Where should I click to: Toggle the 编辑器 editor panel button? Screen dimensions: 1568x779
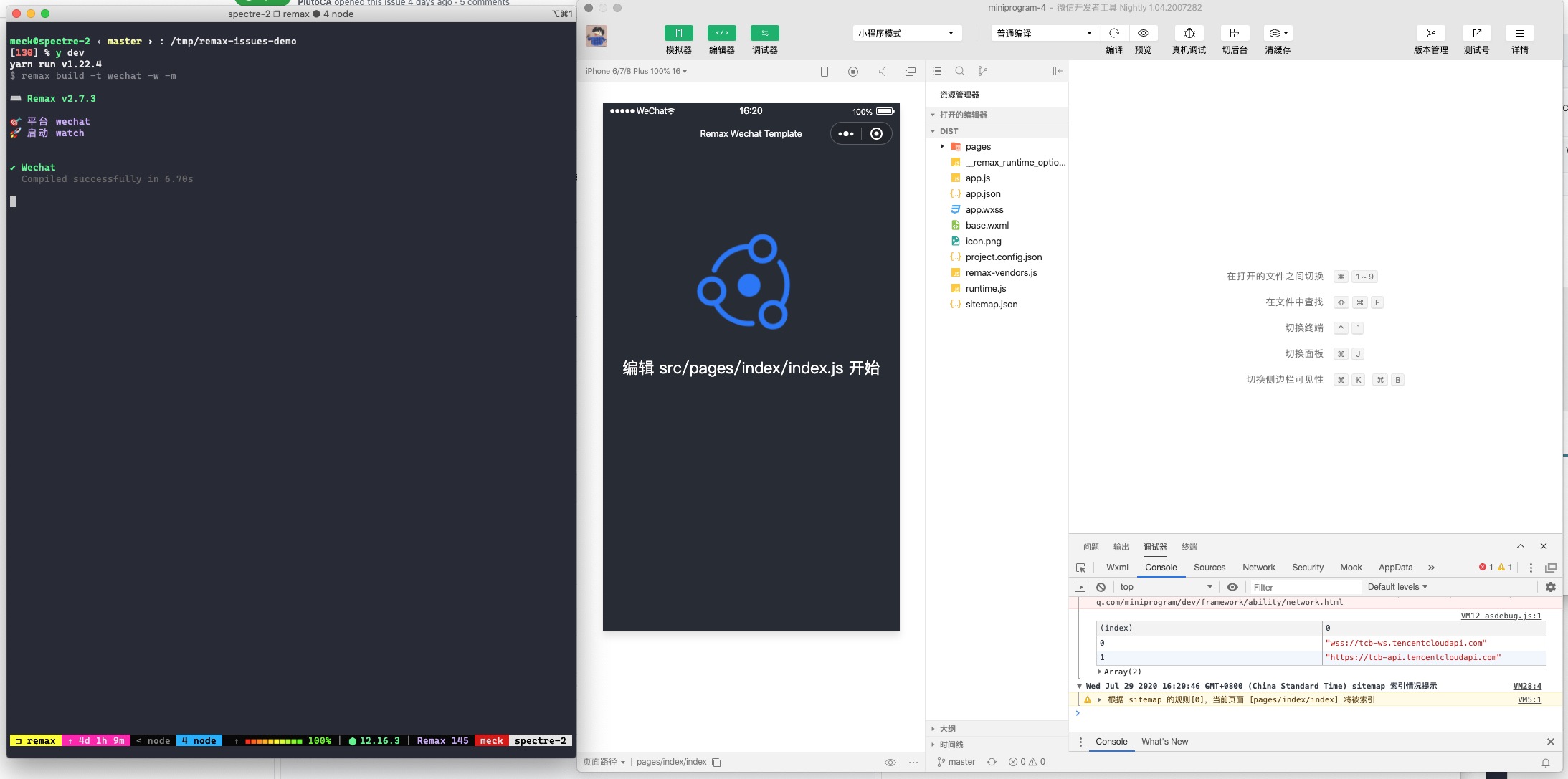pyautogui.click(x=722, y=33)
